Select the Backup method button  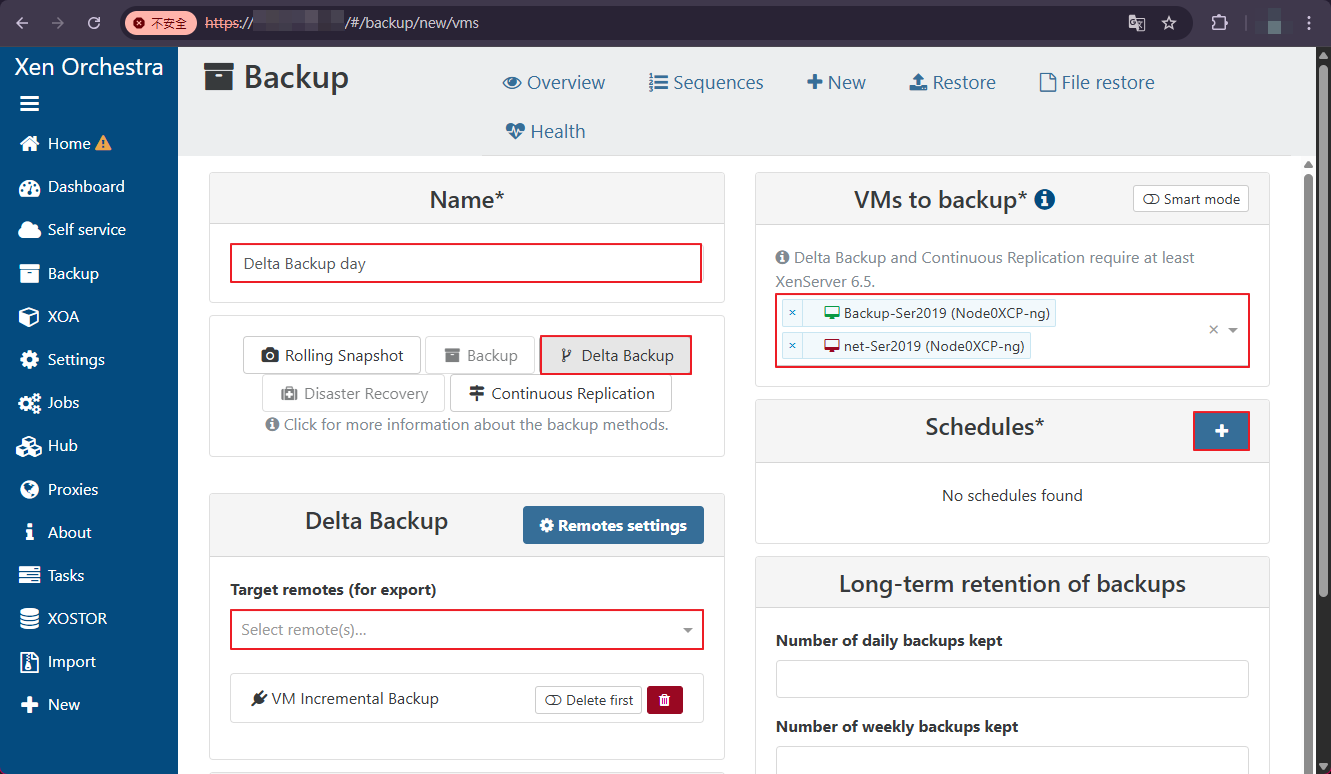click(481, 355)
